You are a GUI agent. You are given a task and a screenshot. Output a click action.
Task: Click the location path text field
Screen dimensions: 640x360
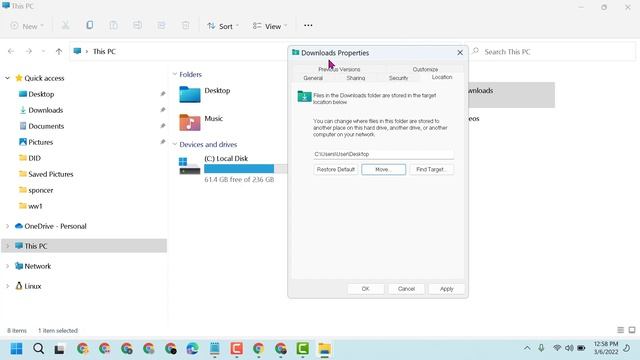point(383,154)
